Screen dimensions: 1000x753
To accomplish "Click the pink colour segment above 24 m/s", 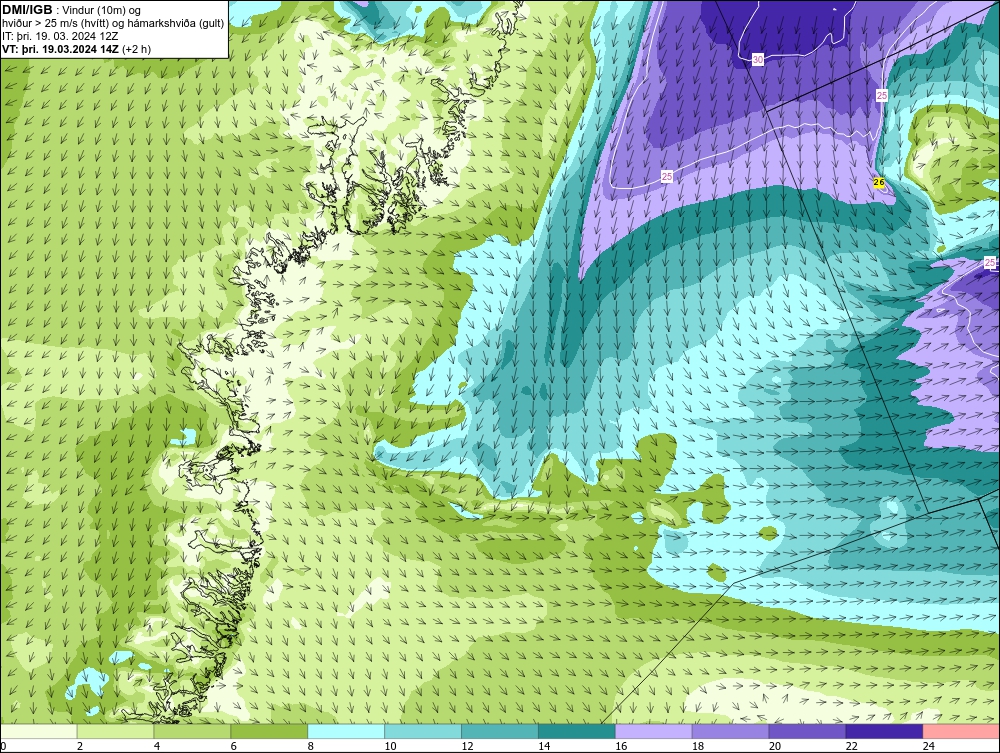I will pos(961,731).
